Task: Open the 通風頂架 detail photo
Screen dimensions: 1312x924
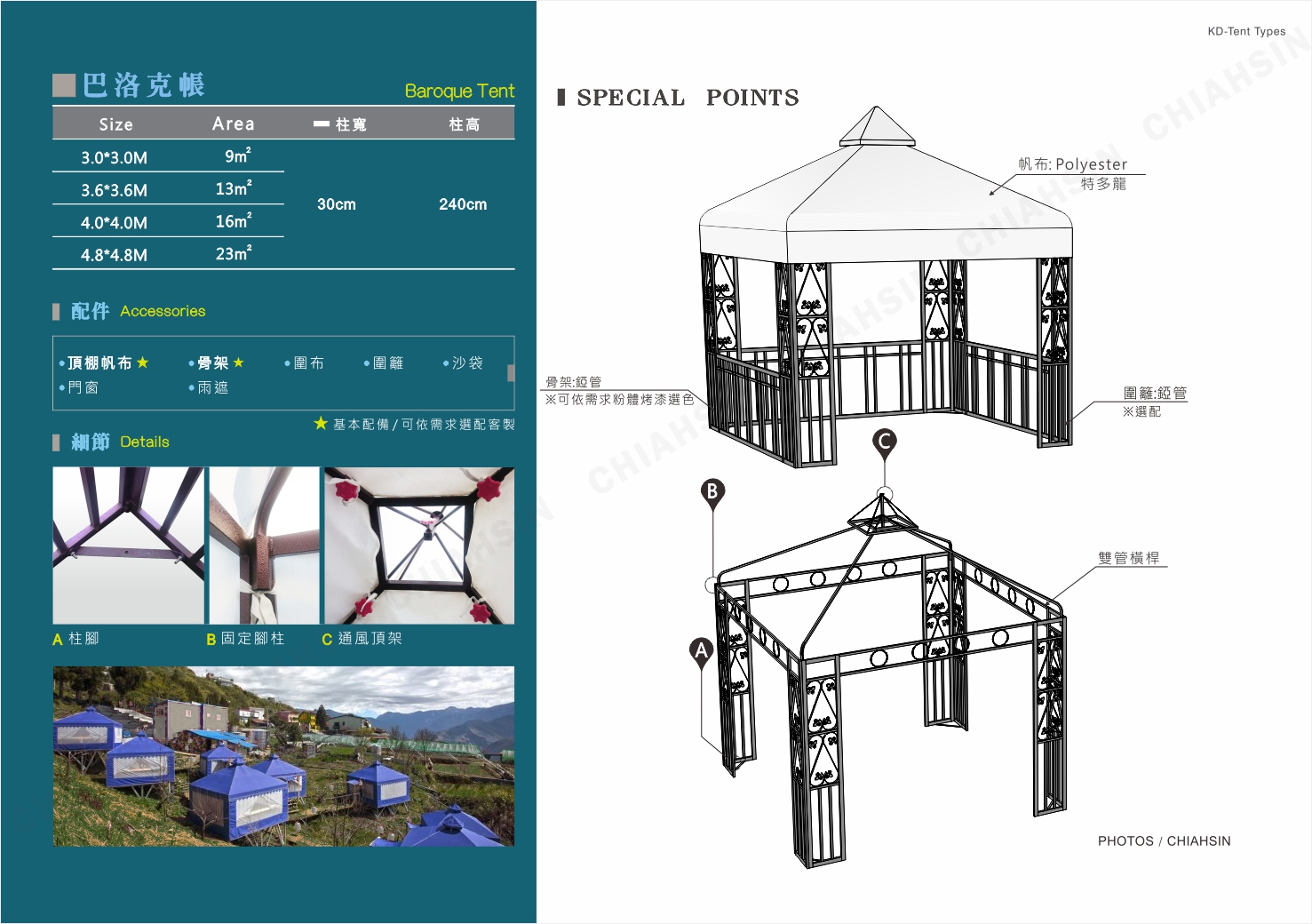Action: 419,546
